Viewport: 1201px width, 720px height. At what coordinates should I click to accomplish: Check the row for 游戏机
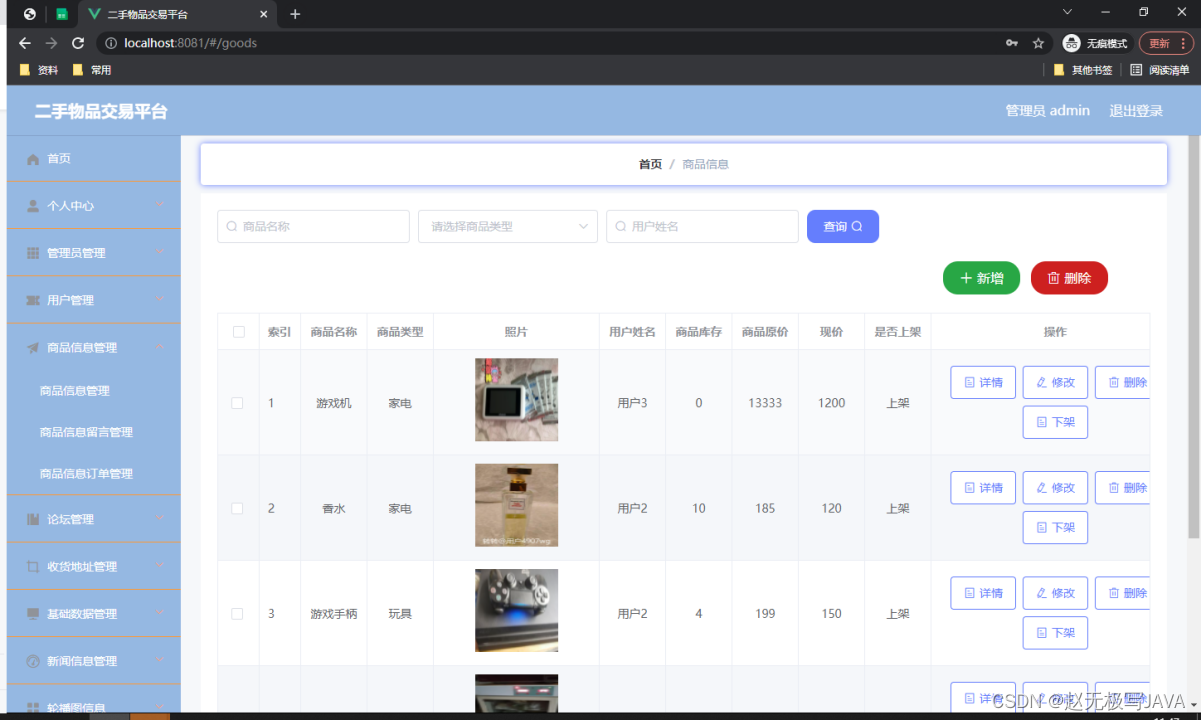(x=237, y=403)
